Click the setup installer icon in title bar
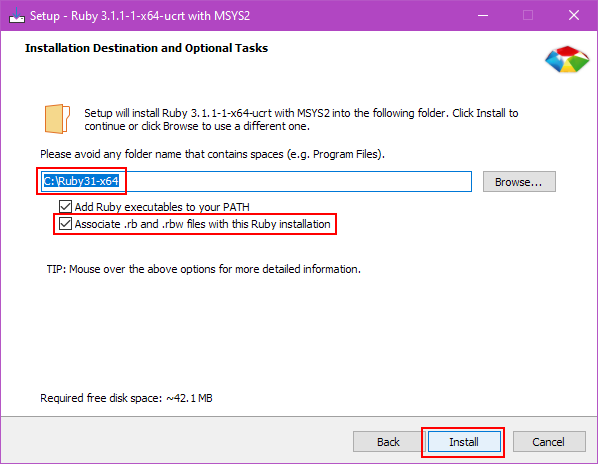The height and width of the screenshot is (464, 598). tap(17, 16)
